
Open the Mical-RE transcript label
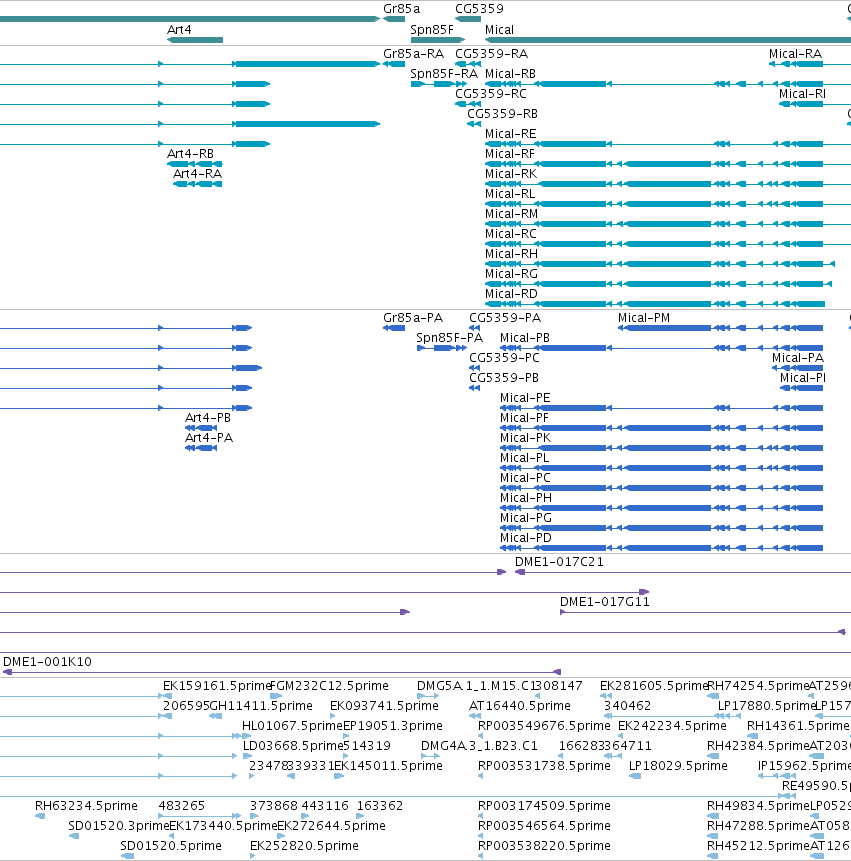(511, 134)
